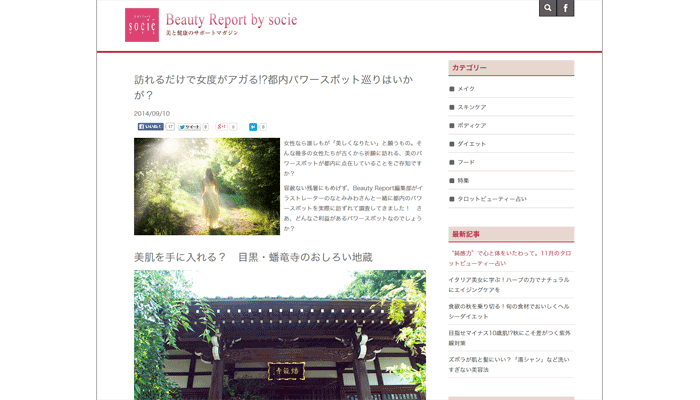Open the 特集 category
700x400 pixels.
point(463,180)
